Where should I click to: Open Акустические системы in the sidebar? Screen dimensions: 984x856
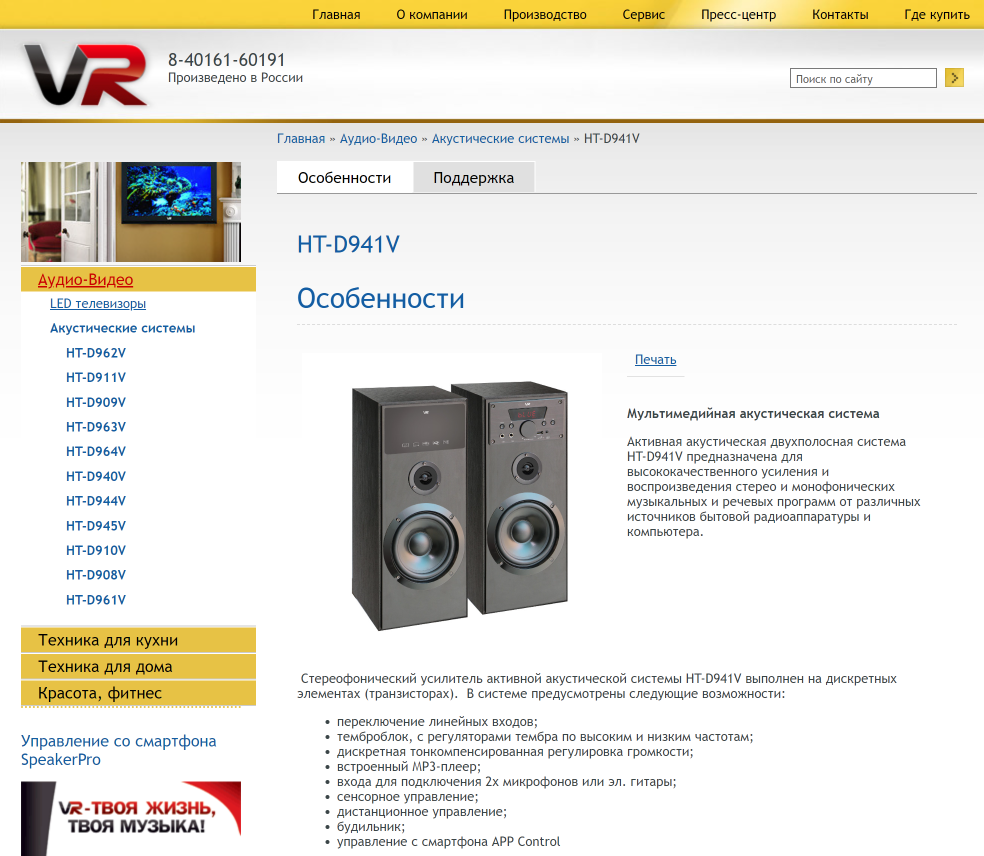(122, 328)
